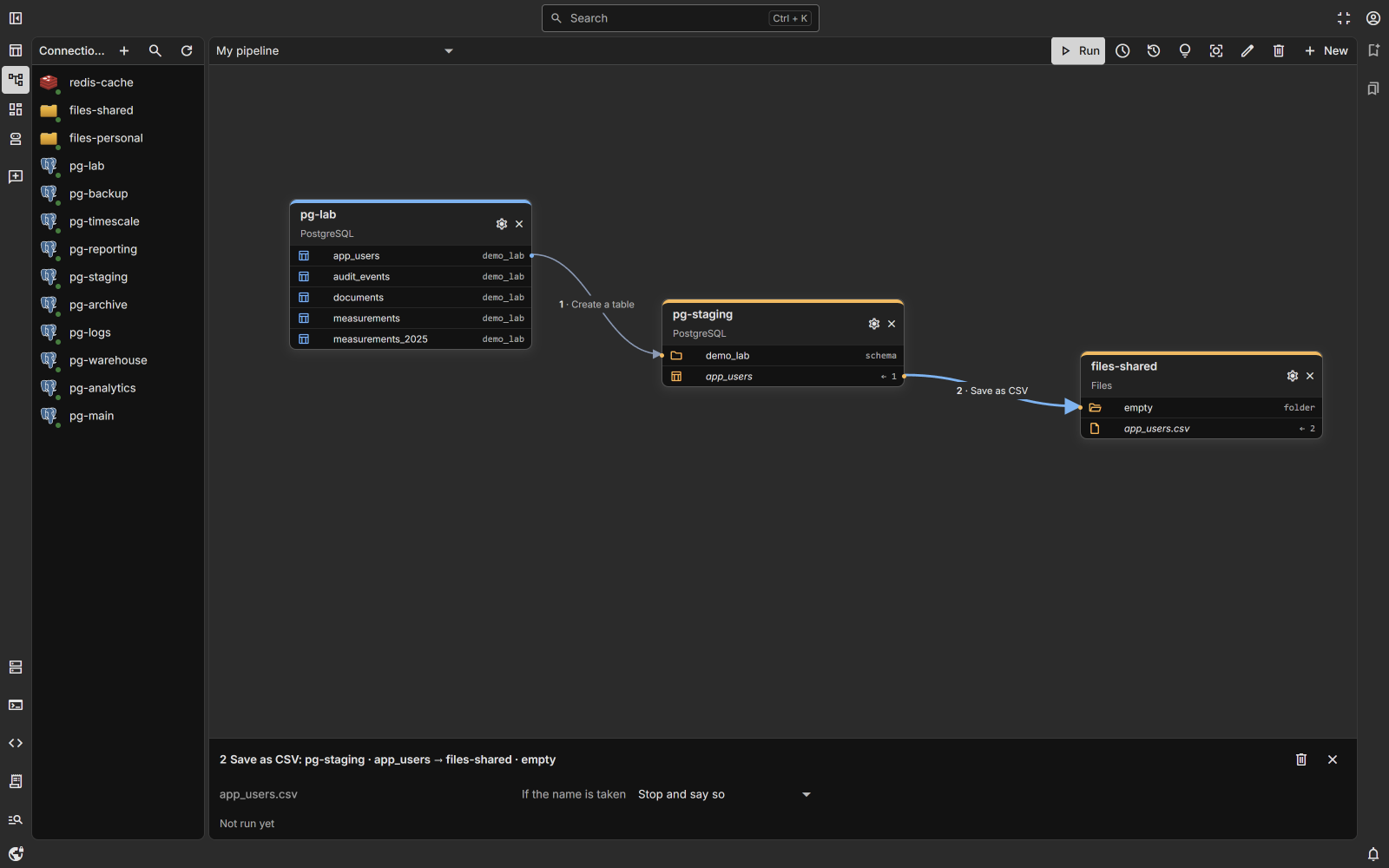This screenshot has height=868, width=1389.
Task: Remove the files-shared node
Action: click(x=1310, y=376)
